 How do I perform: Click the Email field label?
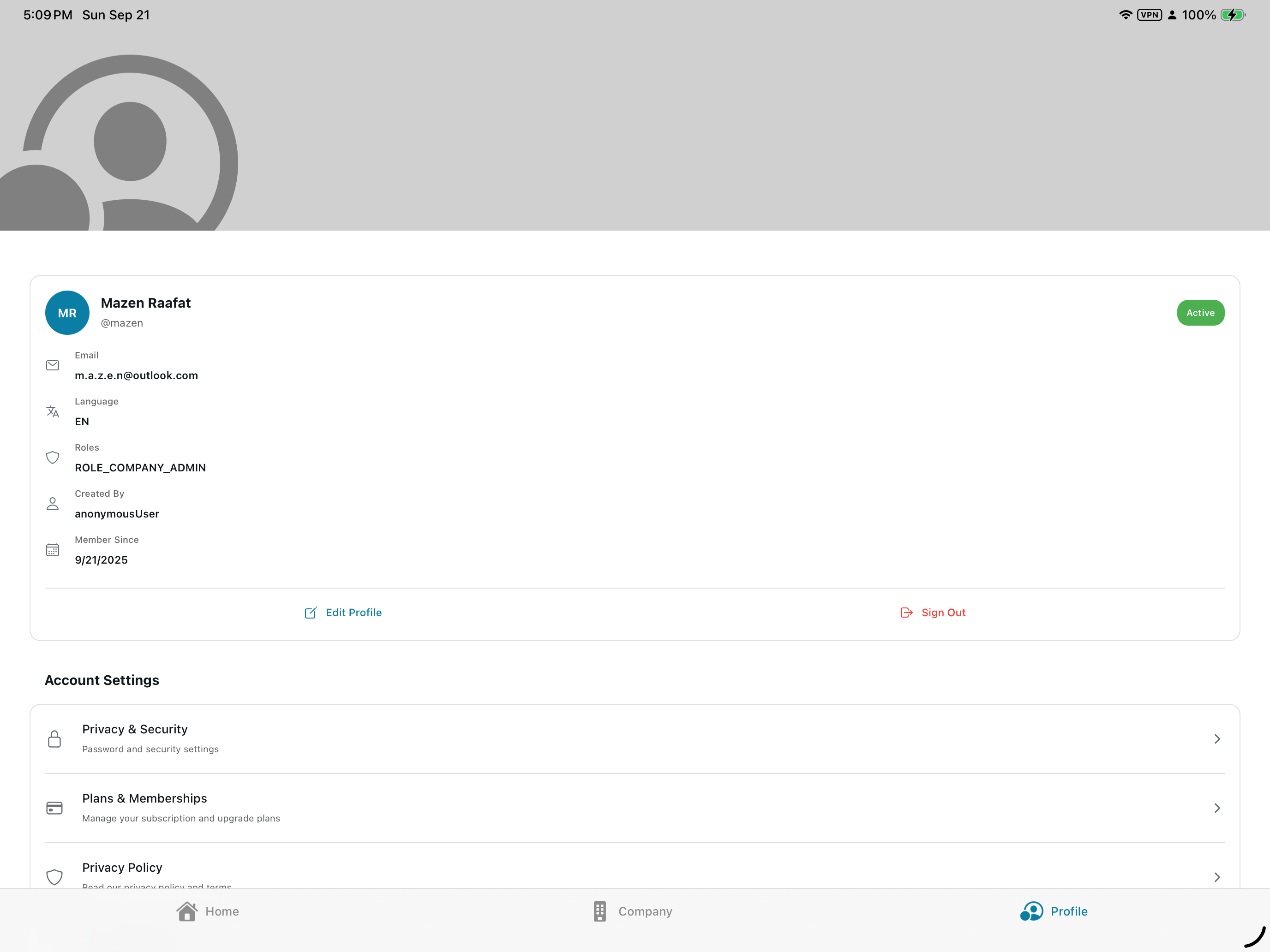click(87, 355)
